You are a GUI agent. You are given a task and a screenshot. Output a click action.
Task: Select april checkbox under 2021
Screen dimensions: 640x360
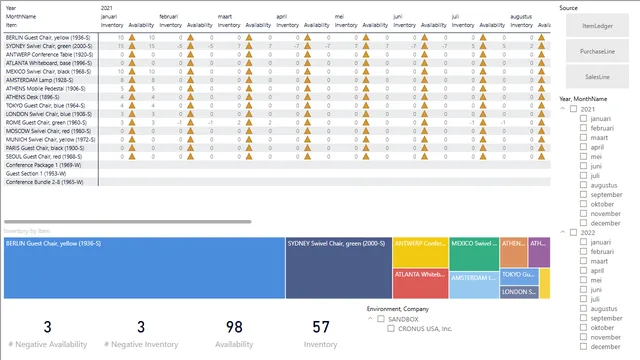click(x=583, y=147)
